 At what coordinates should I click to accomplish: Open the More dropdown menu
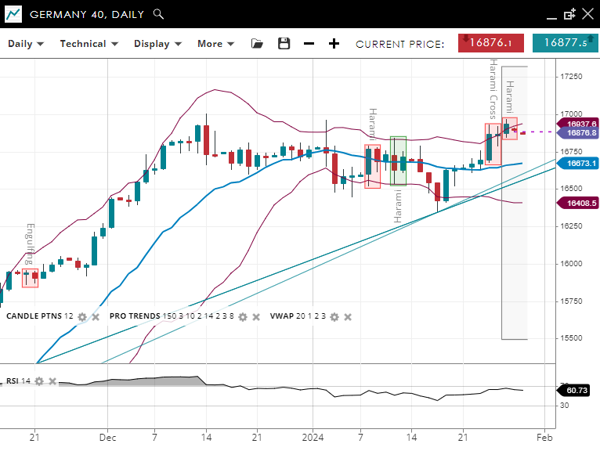point(216,44)
